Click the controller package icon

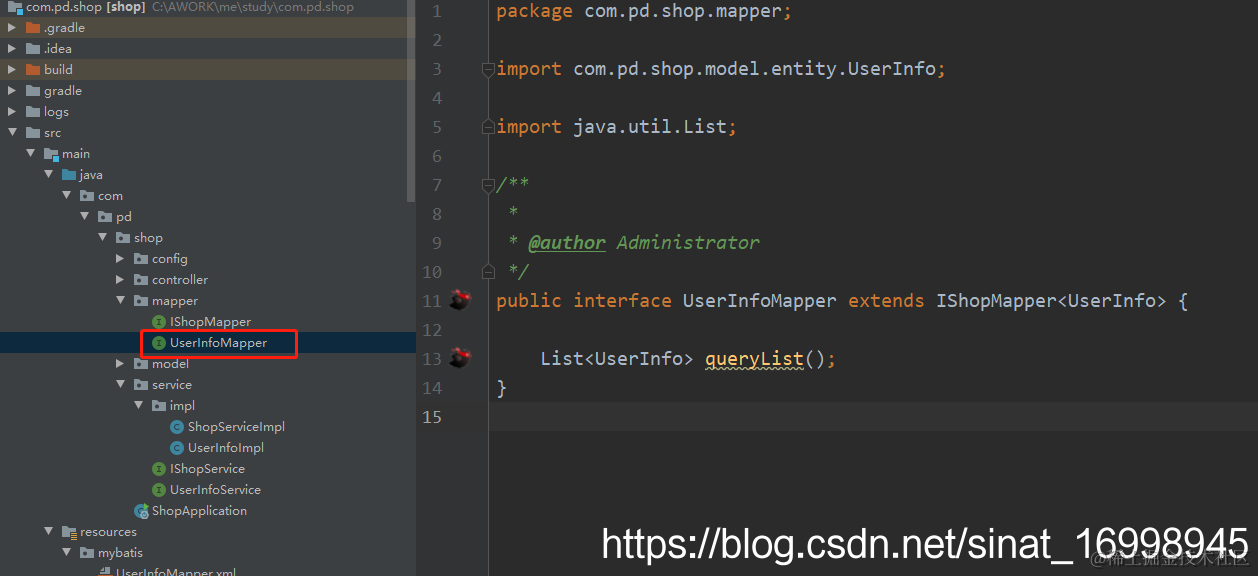(141, 280)
